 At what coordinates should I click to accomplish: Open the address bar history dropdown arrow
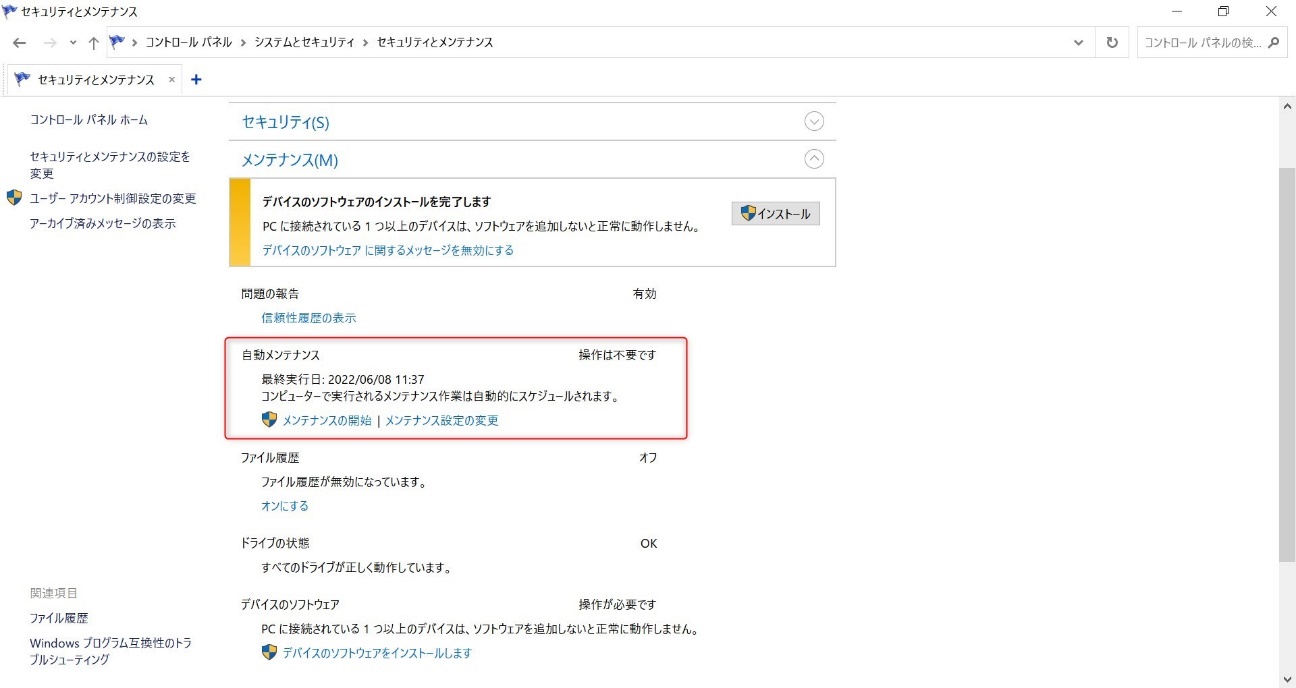click(1078, 42)
